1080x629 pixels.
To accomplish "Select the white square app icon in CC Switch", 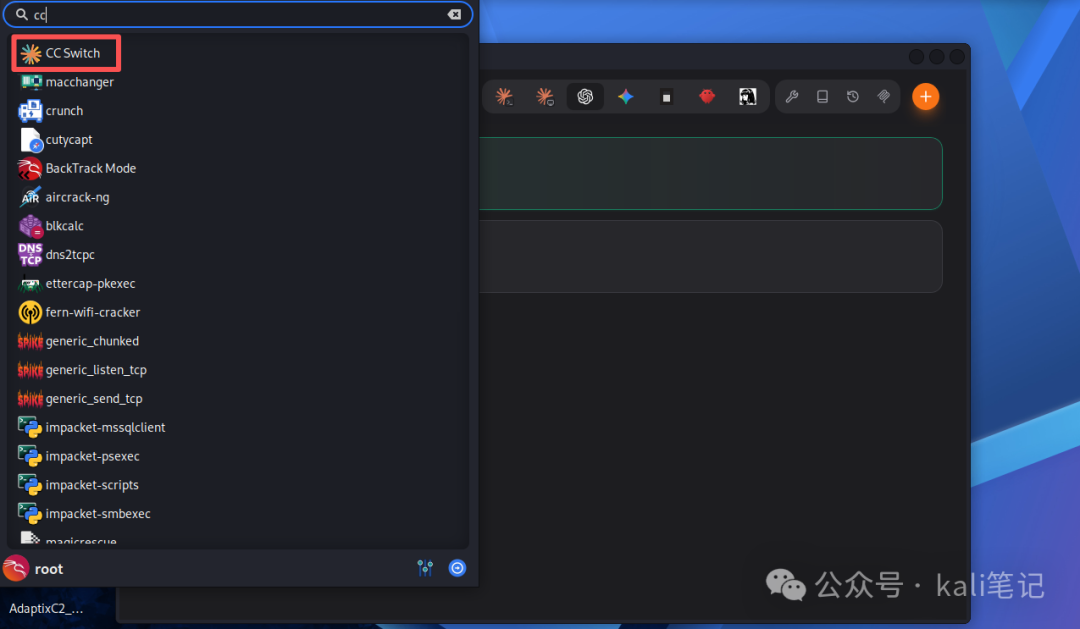I will pyautogui.click(x=666, y=97).
